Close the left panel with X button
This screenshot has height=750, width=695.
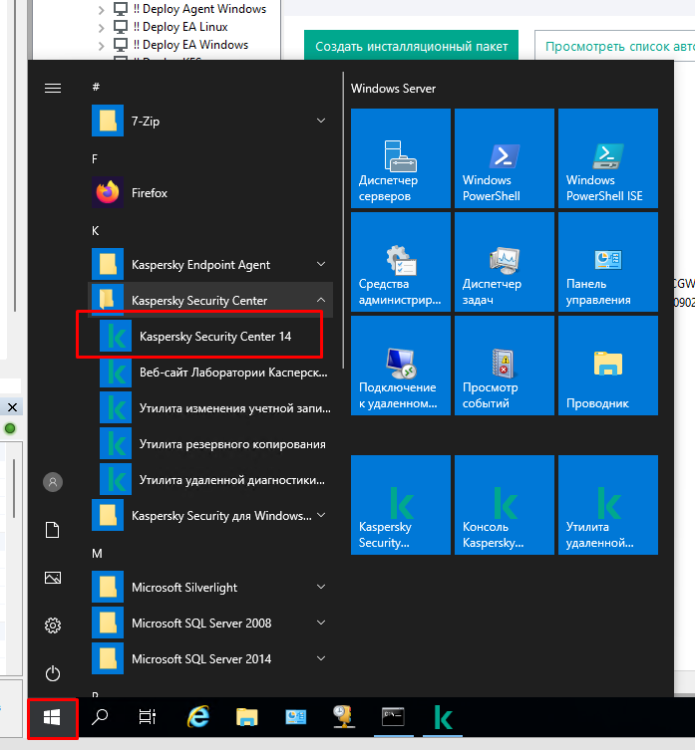tap(12, 408)
